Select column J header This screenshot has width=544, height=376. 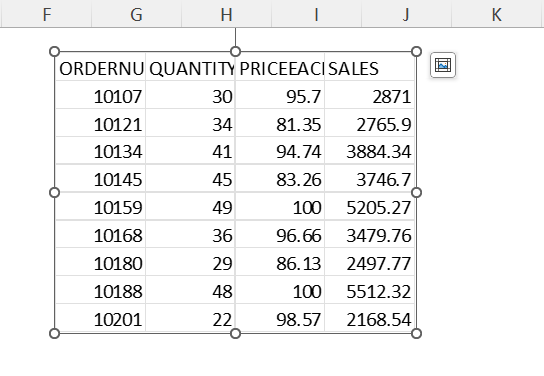click(x=406, y=14)
